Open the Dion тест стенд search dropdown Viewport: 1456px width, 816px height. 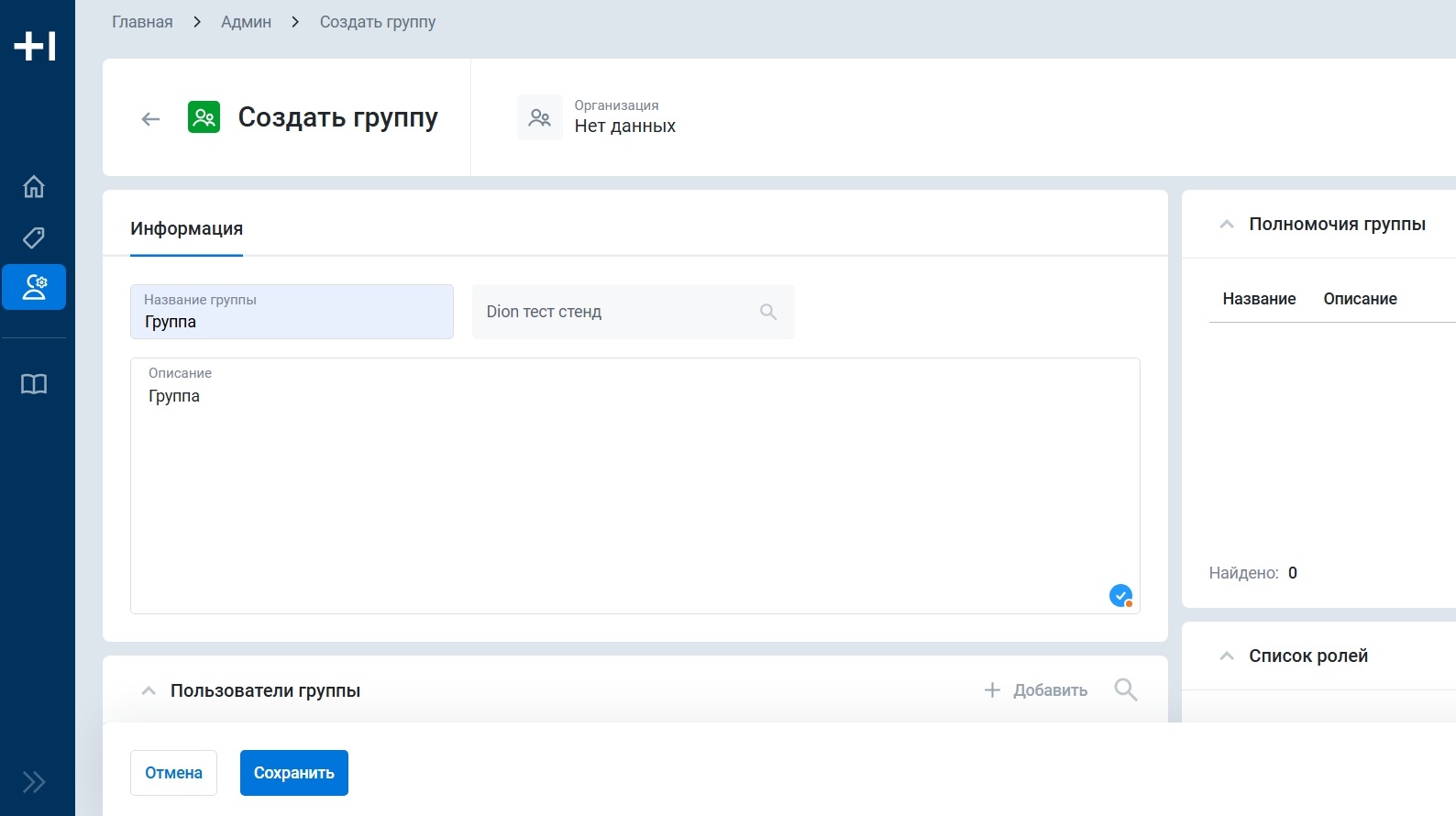coord(633,312)
